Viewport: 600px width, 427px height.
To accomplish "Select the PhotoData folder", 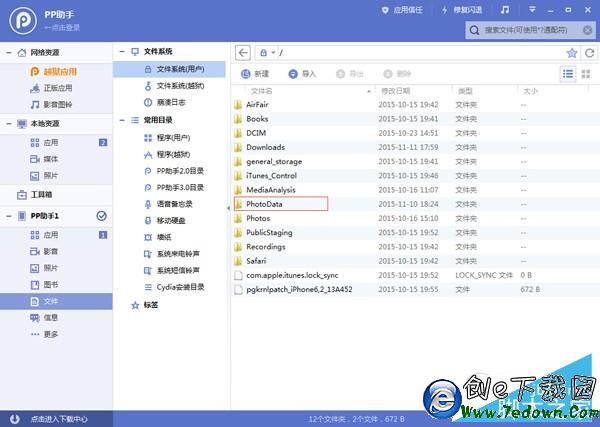I will click(281, 204).
